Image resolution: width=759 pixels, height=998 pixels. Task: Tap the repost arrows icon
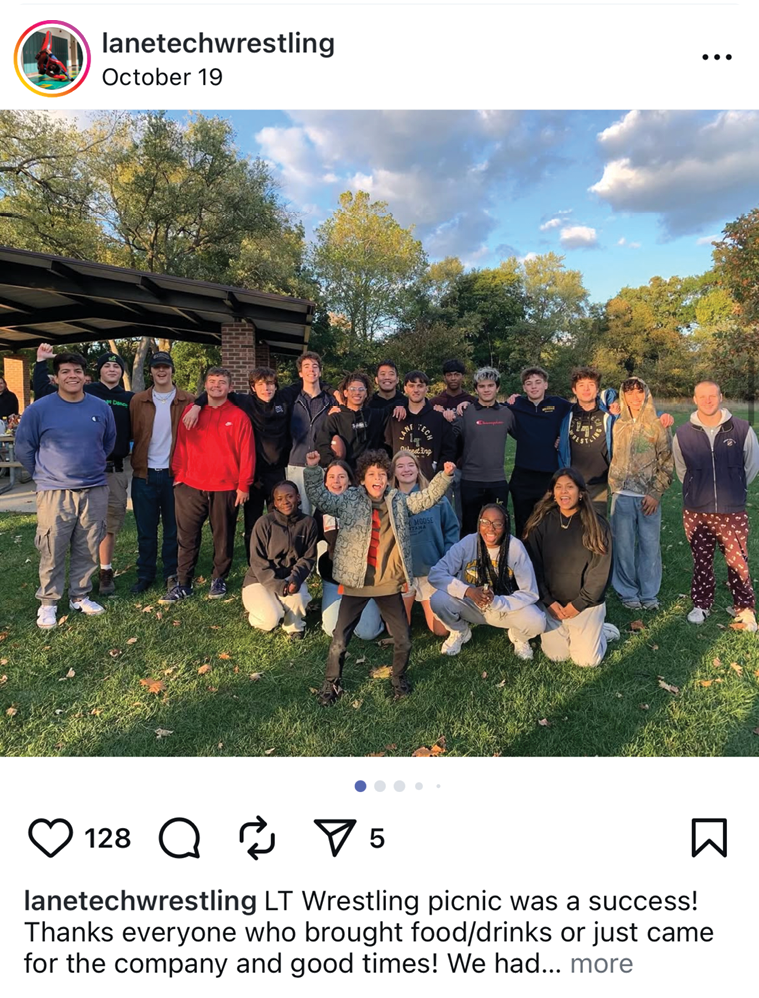click(x=257, y=838)
